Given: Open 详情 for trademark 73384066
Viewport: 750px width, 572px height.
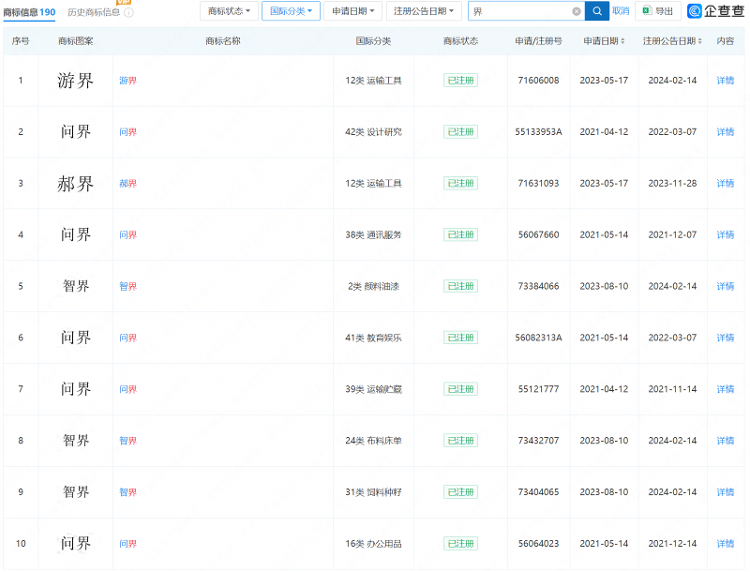Looking at the screenshot, I should coord(725,286).
